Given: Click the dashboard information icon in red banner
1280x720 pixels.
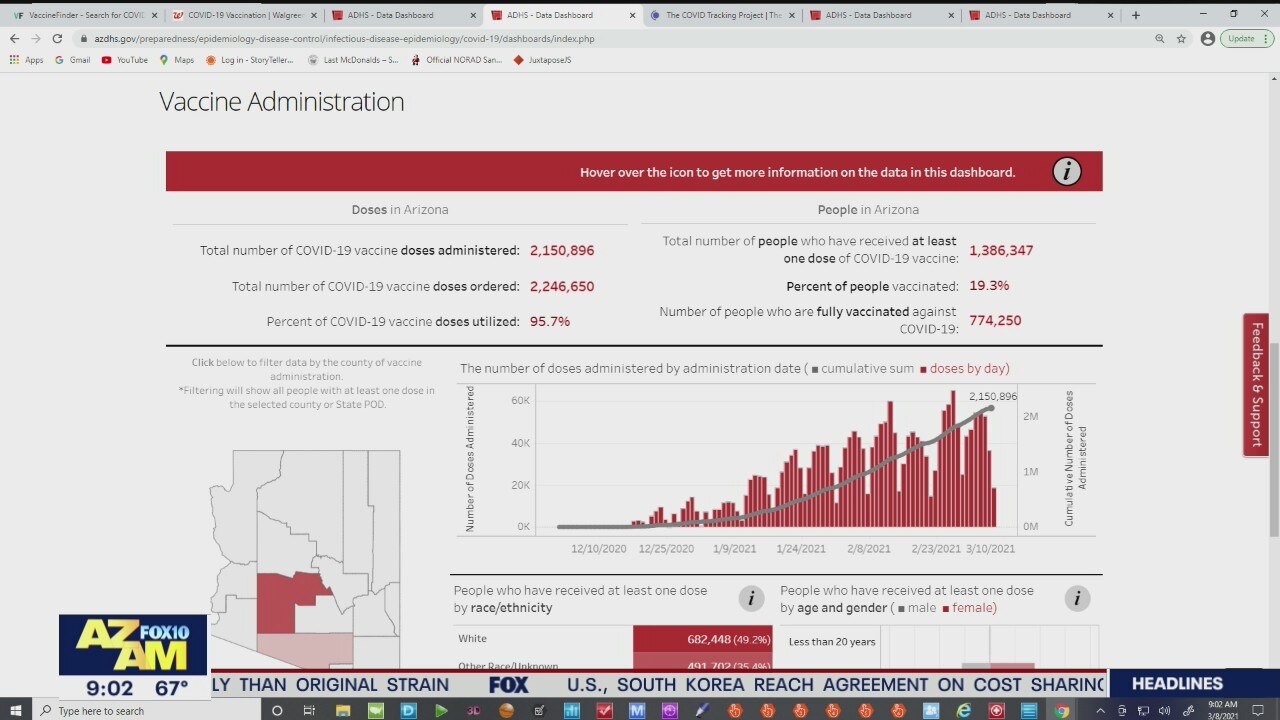Looking at the screenshot, I should click(x=1066, y=172).
